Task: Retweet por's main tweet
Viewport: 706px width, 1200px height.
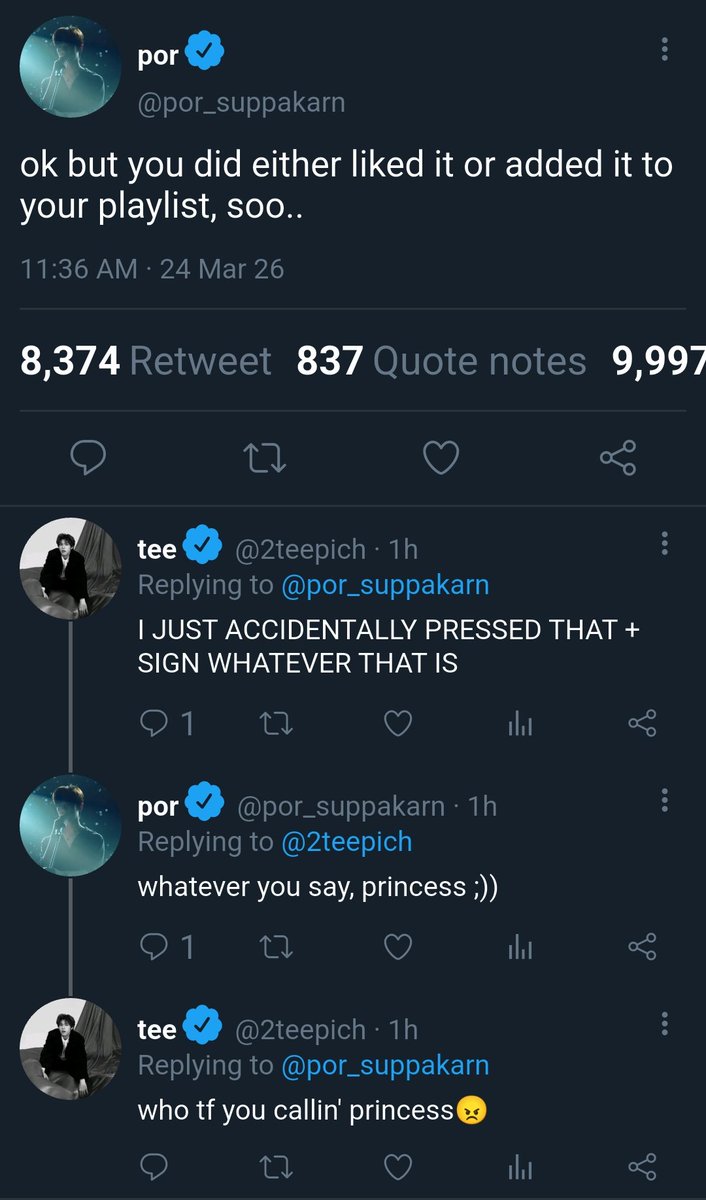Action: click(x=265, y=459)
